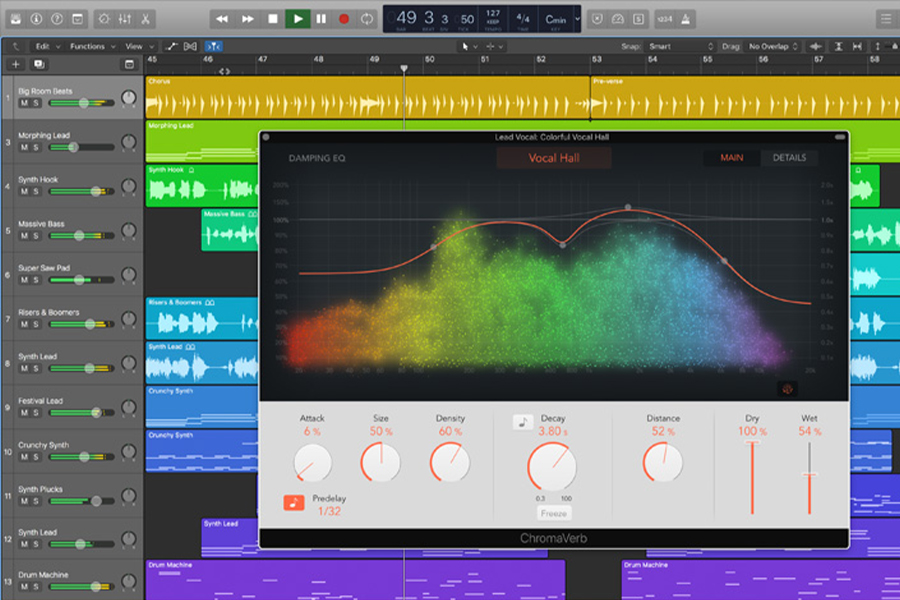
Task: Toggle the Flex icon
Action: click(x=191, y=47)
